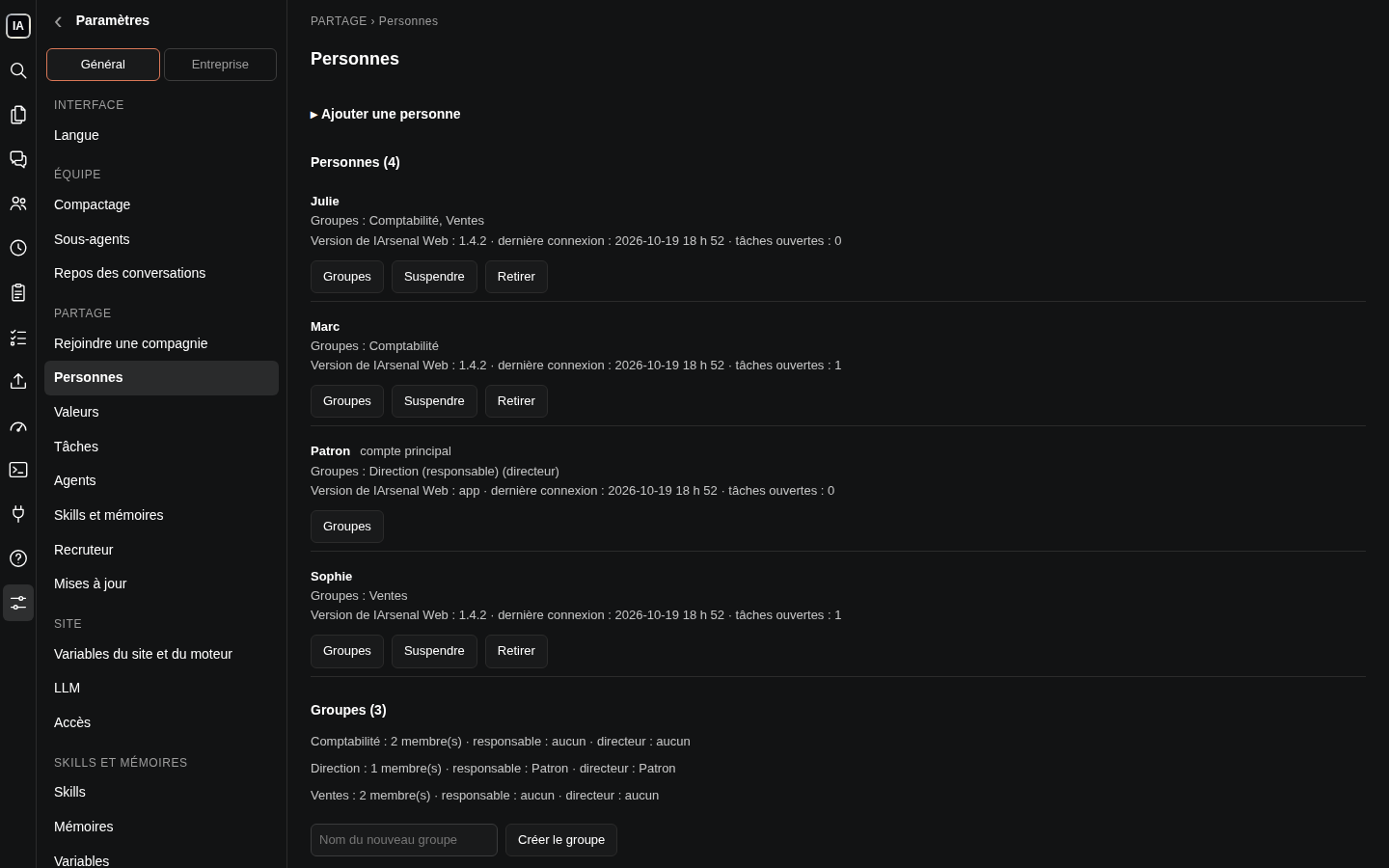The image size is (1389, 868).
Task: Focus the Nom du nouveau groupe field
Action: pos(404,840)
